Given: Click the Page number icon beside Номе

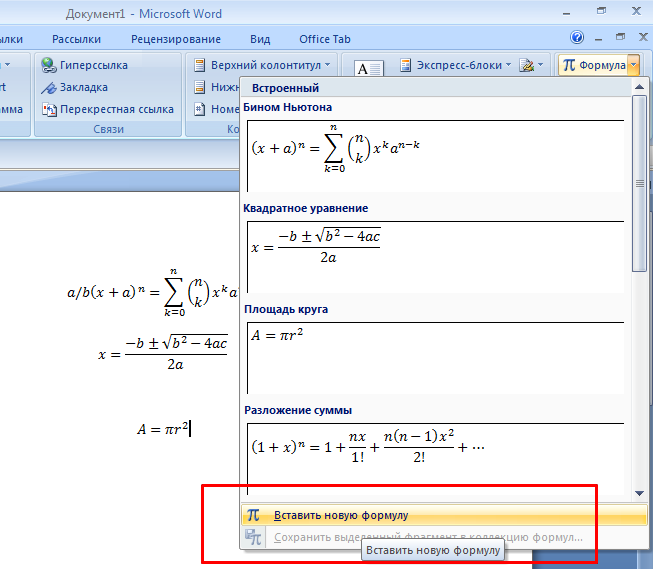Looking at the screenshot, I should 200,109.
